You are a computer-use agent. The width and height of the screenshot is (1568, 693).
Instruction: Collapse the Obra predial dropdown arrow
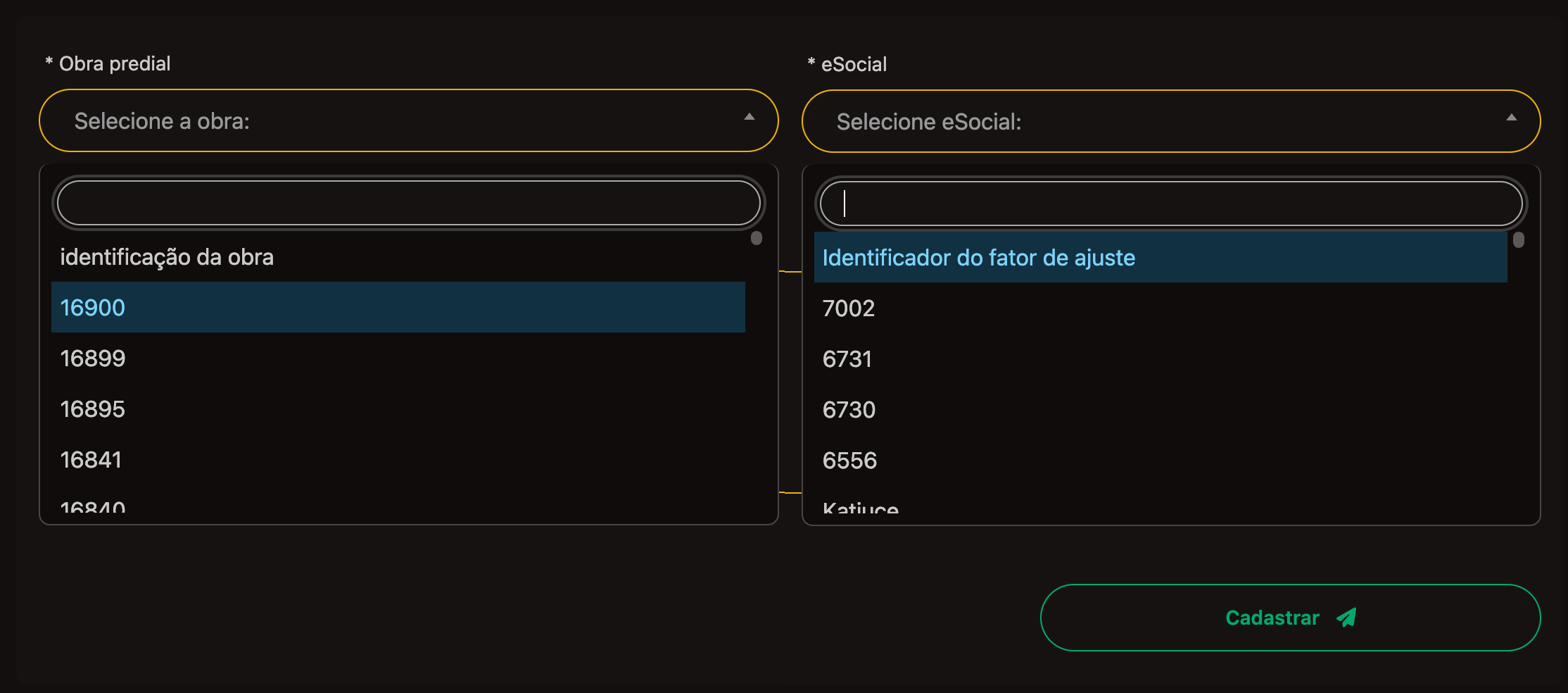coord(750,117)
